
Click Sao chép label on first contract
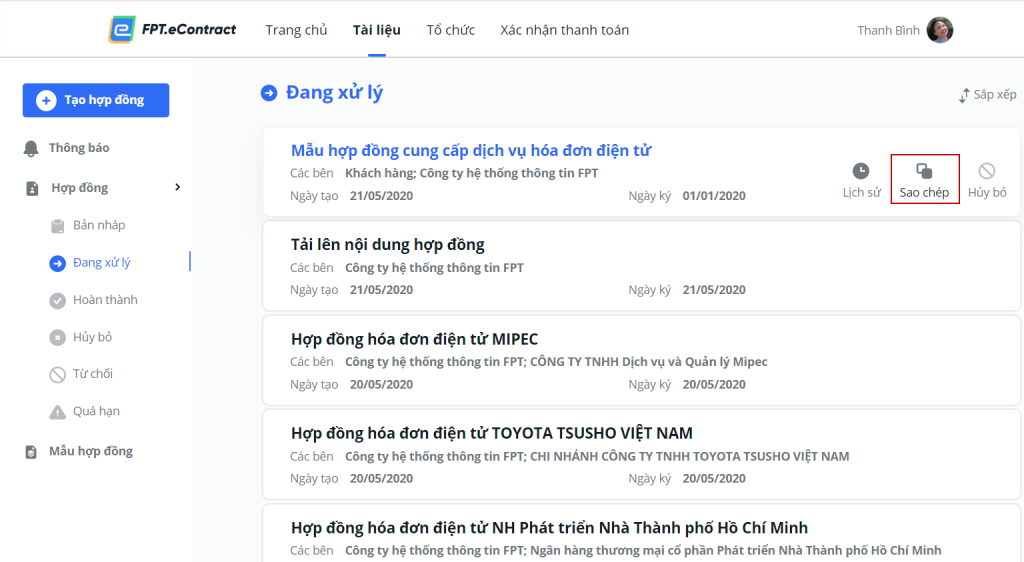[x=924, y=193]
